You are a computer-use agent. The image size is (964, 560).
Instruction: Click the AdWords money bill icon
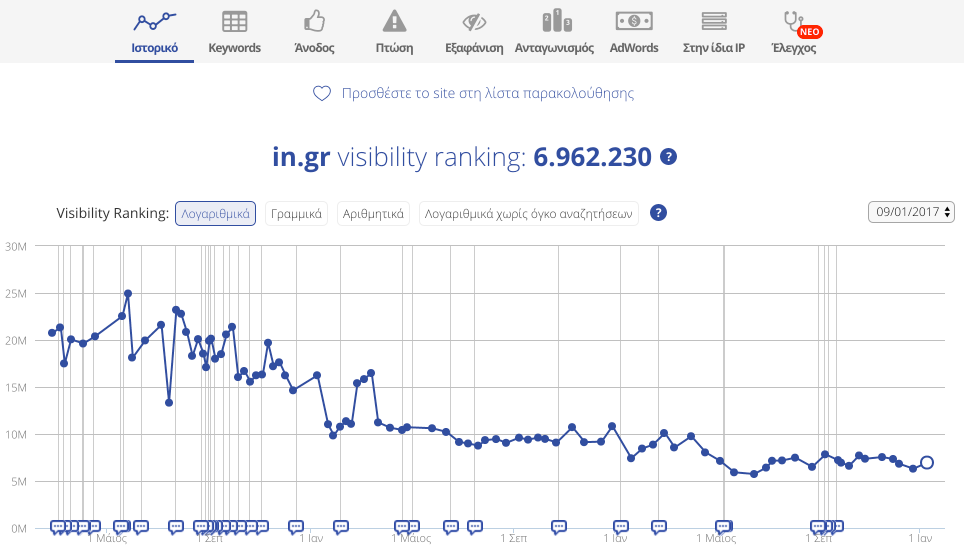[x=634, y=21]
